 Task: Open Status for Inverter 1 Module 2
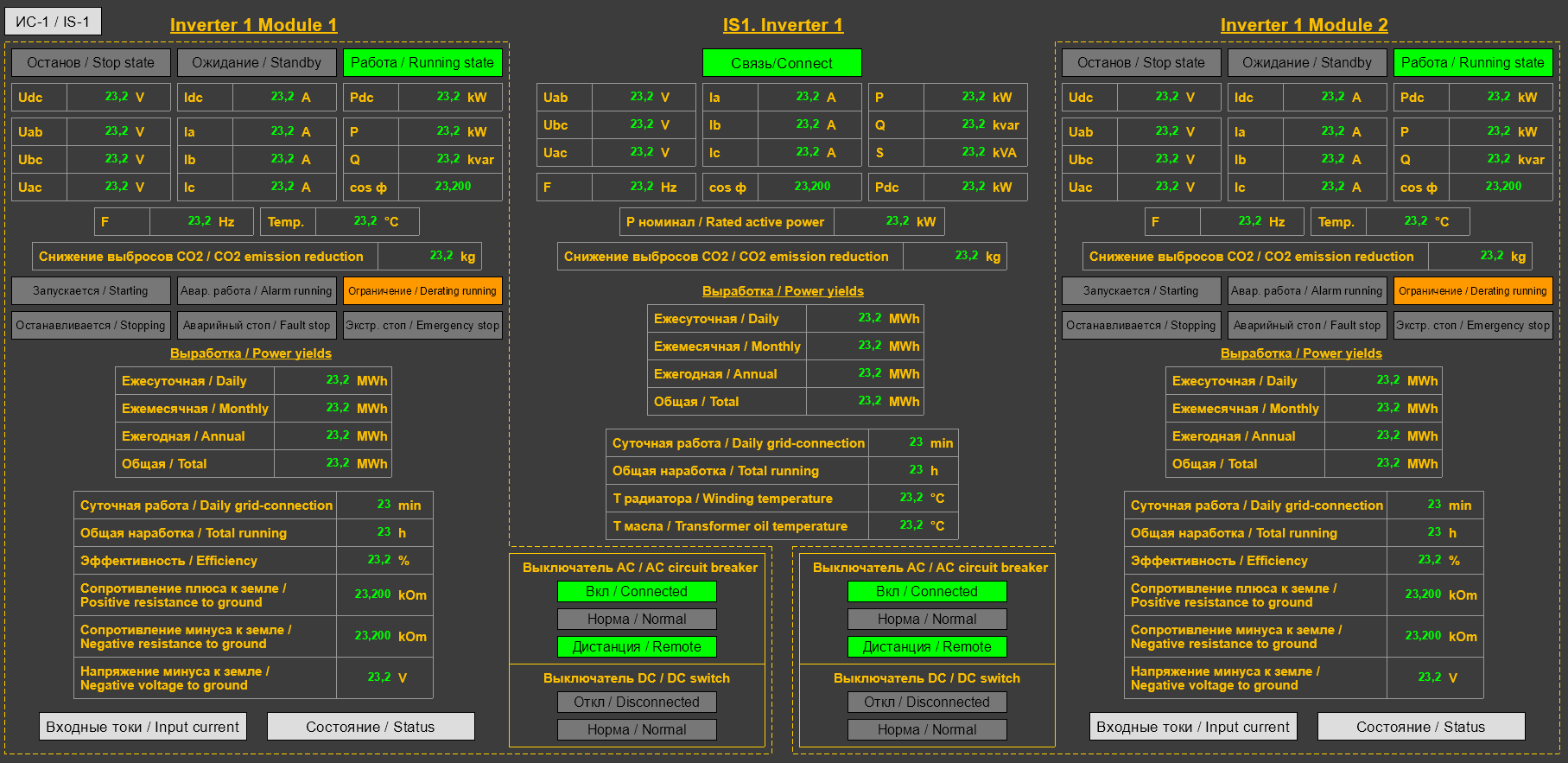(1421, 727)
